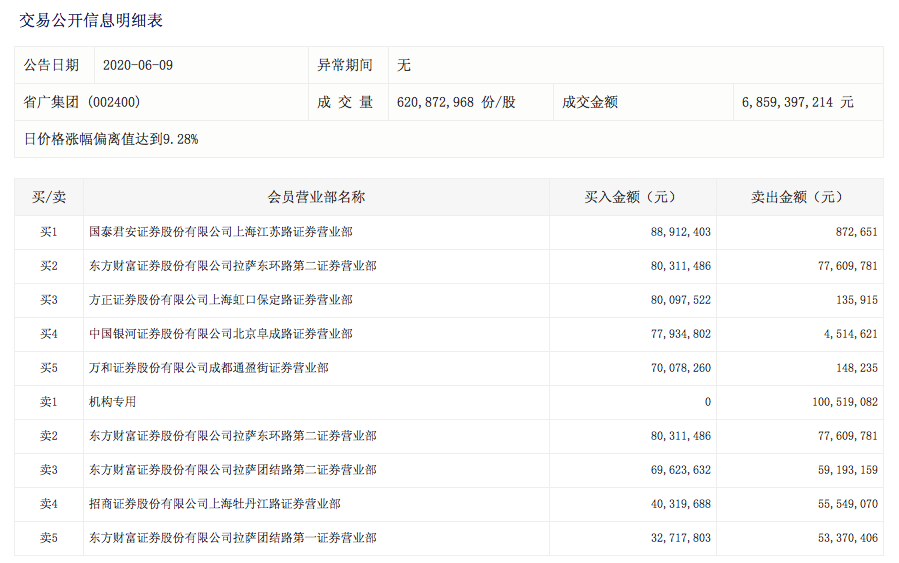Open 东方财富证券拉萨团结路第一证券营业部 entry
The image size is (899, 563).
point(232,538)
